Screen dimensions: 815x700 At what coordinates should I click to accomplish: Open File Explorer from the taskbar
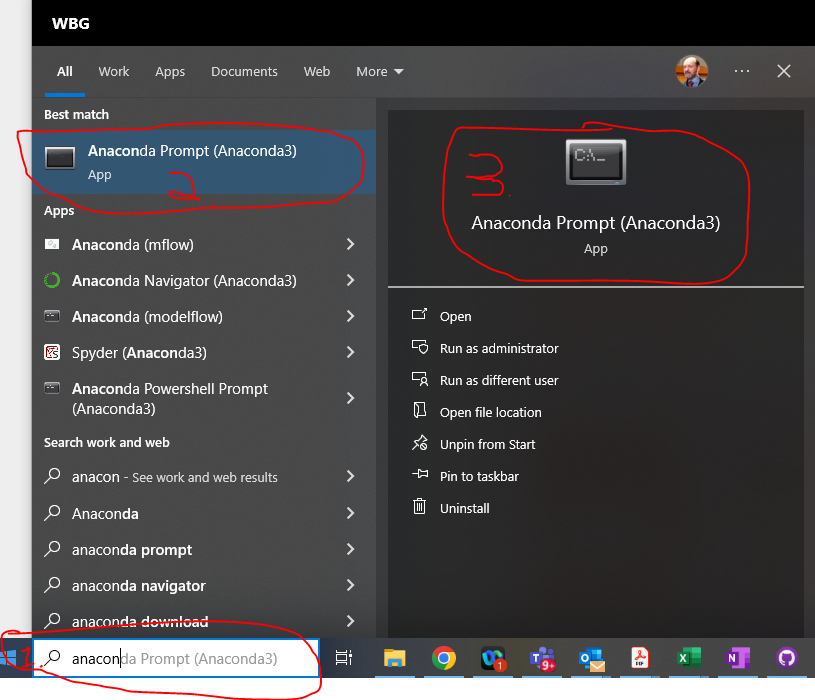[395, 658]
